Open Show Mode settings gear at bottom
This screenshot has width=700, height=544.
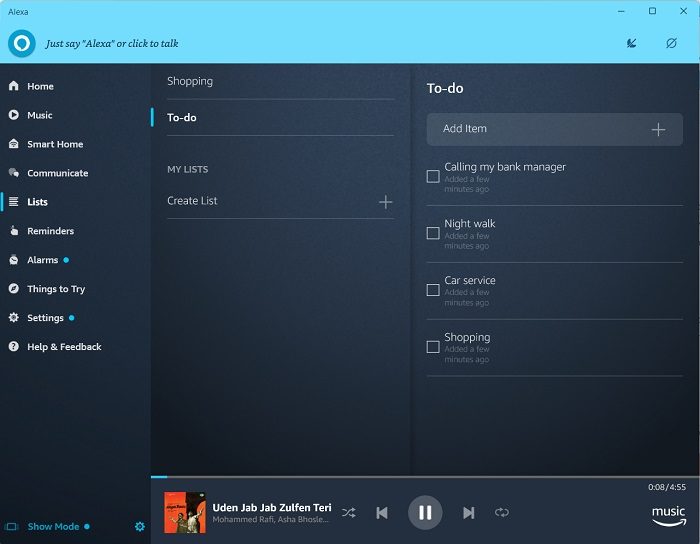click(x=140, y=527)
